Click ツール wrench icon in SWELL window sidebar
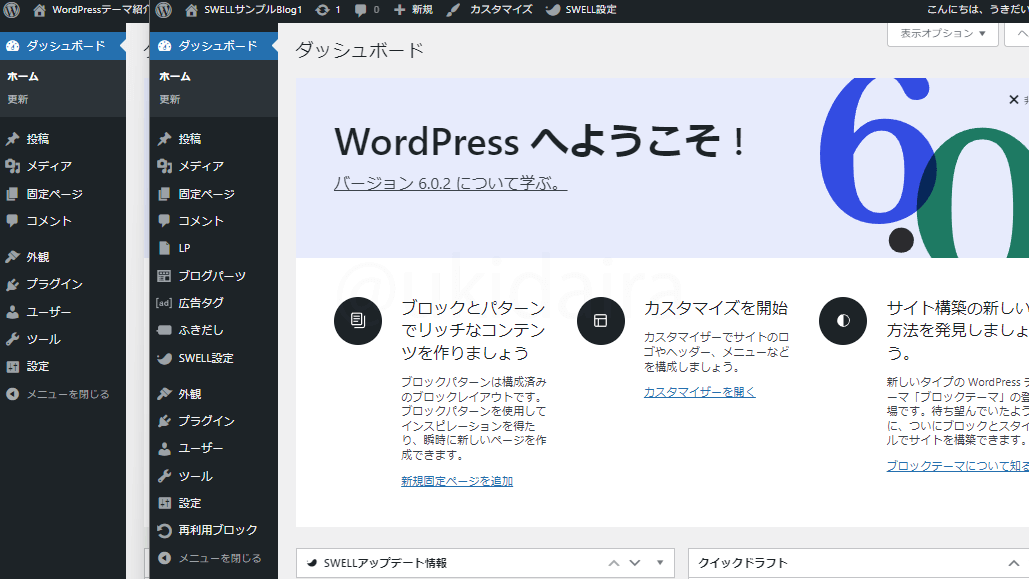Screen dimensions: 1029x579 coord(164,477)
